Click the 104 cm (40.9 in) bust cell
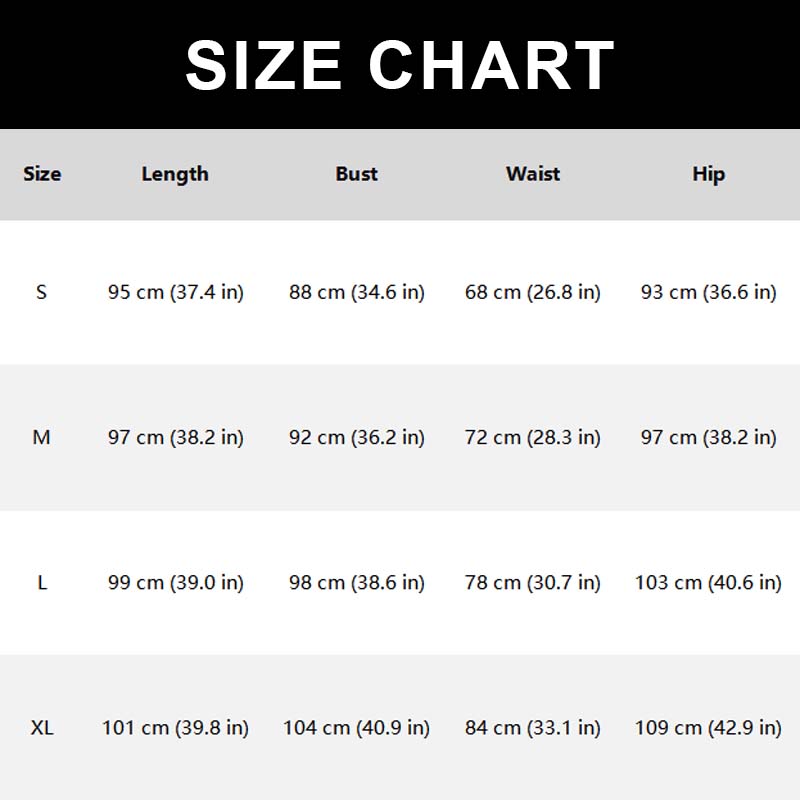This screenshot has width=800, height=800. 357,727
